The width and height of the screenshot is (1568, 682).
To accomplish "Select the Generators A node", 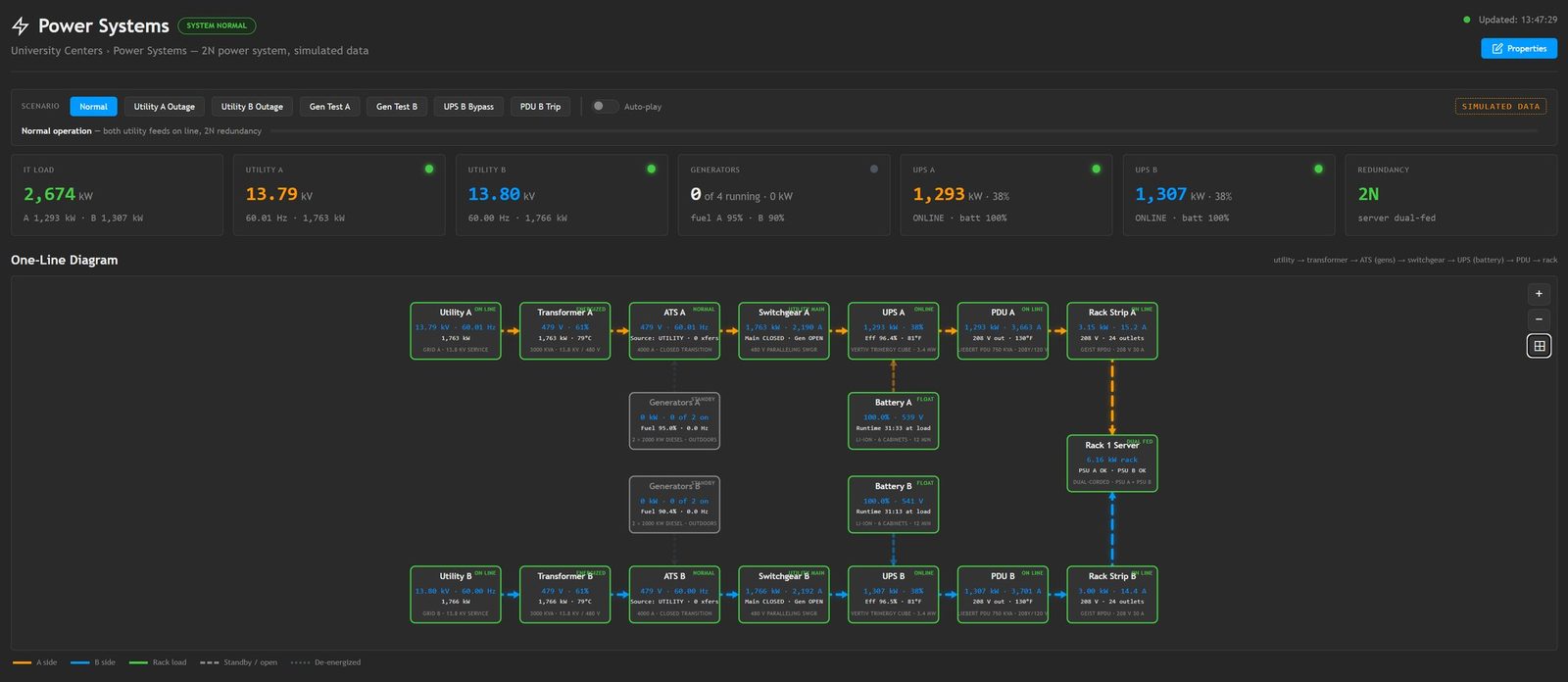I will tap(674, 420).
